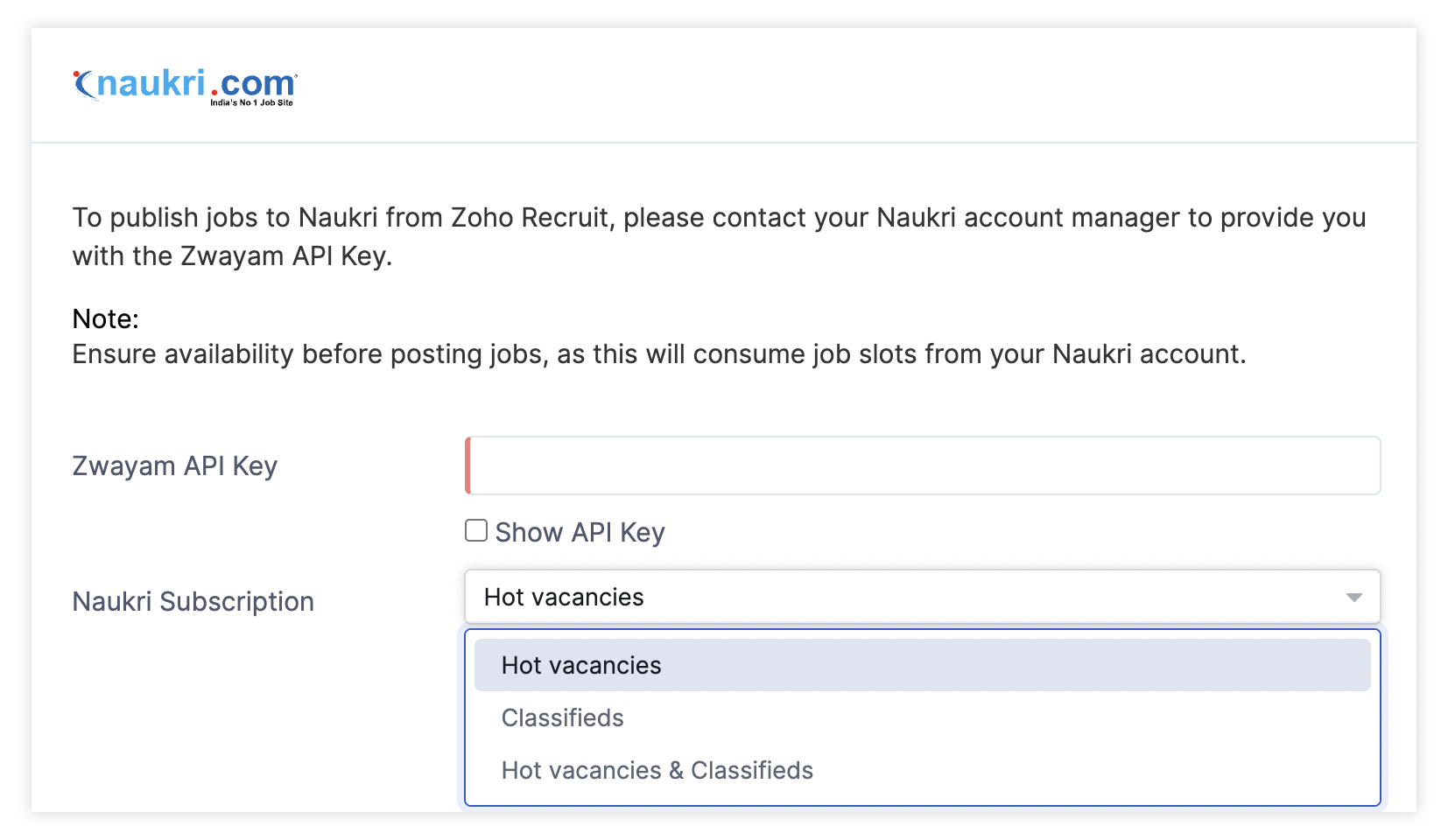Click the publish jobs to Naukri instructions text
The width and height of the screenshot is (1448, 840).
(718, 217)
